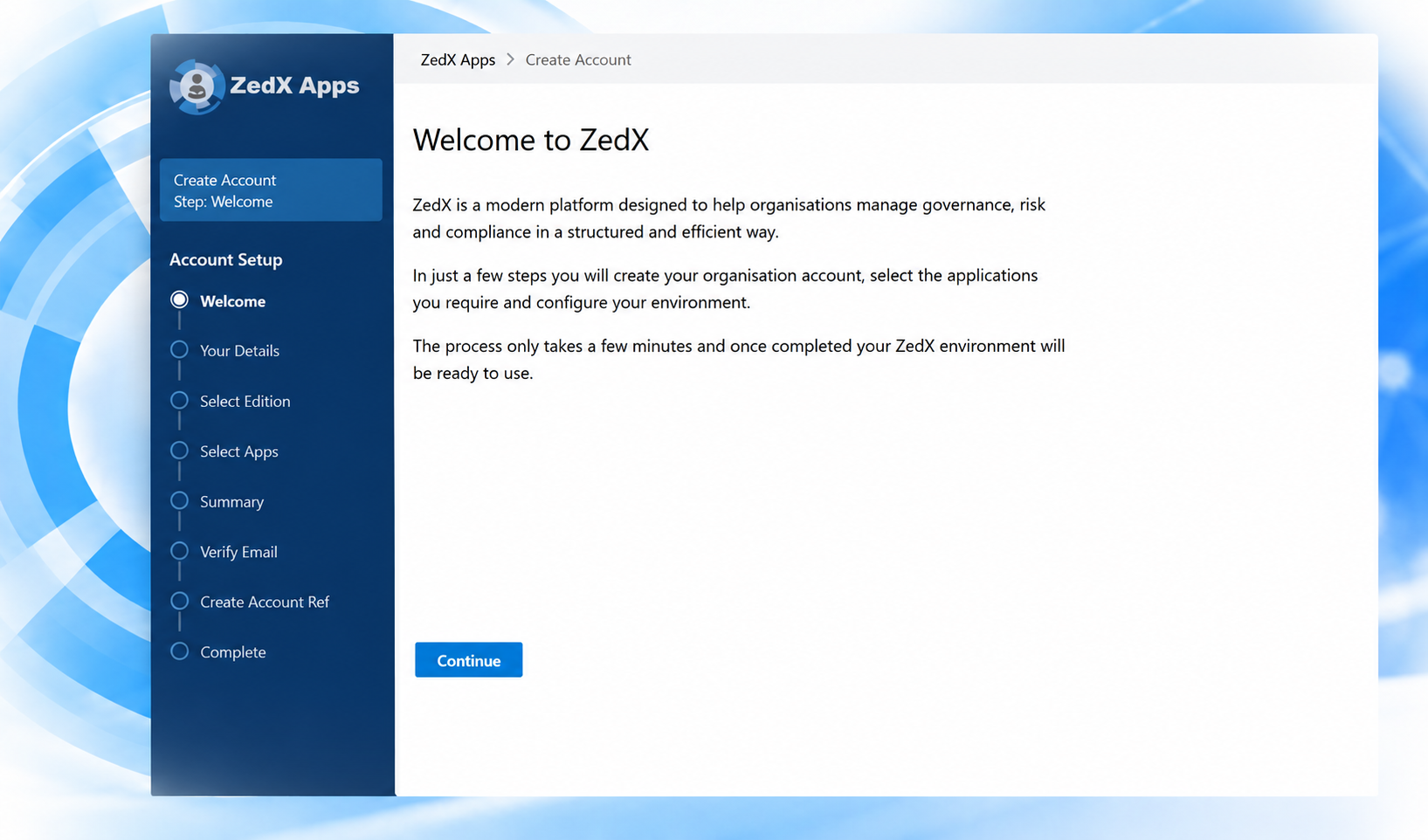Screen dimensions: 1428x840
Task: Open the Verify Email step label
Action: [x=238, y=552]
